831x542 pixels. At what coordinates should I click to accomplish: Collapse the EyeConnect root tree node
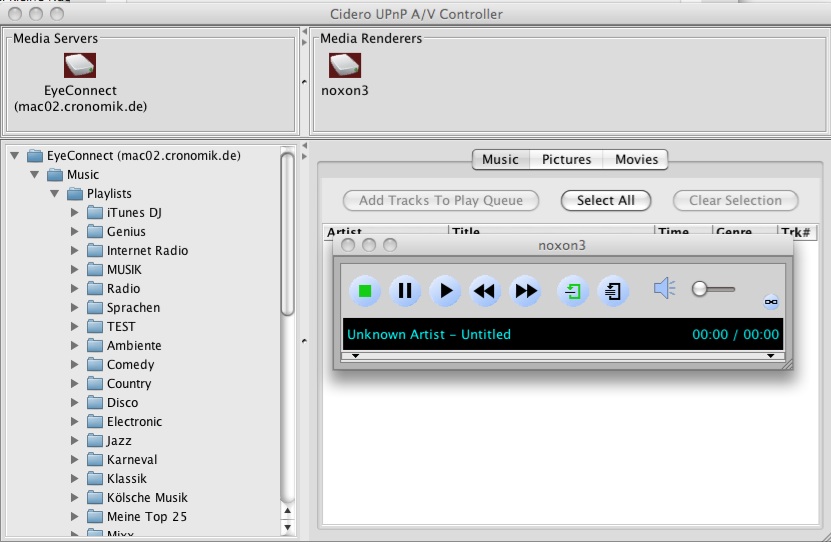(x=15, y=156)
